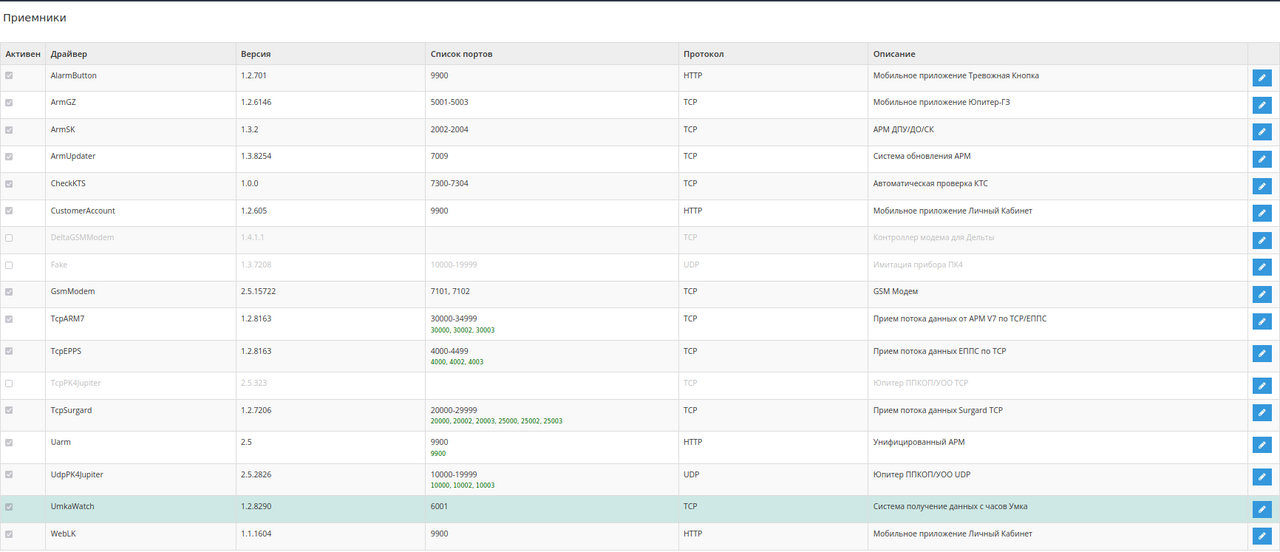Screen dimensions: 1280x552
Task: Select the CustomerAccount driver name
Action: click(x=83, y=211)
